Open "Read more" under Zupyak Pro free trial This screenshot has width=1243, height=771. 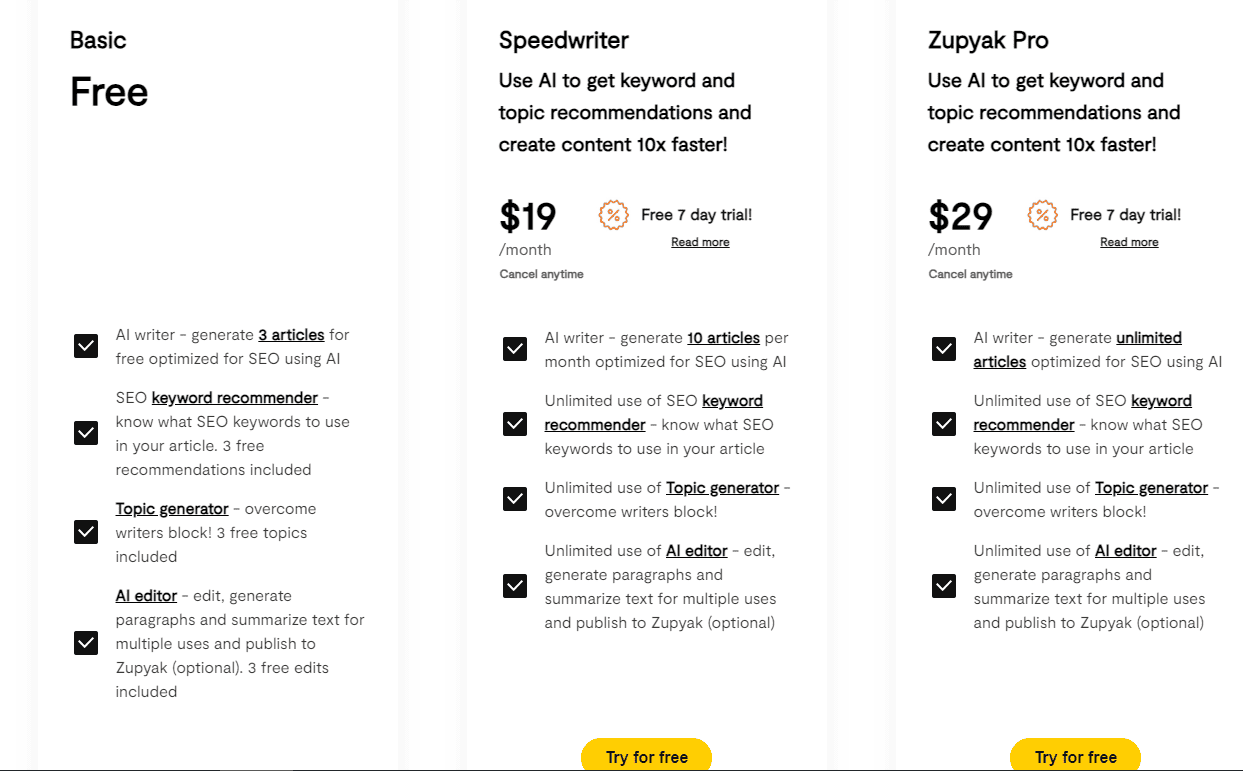[x=1129, y=241]
